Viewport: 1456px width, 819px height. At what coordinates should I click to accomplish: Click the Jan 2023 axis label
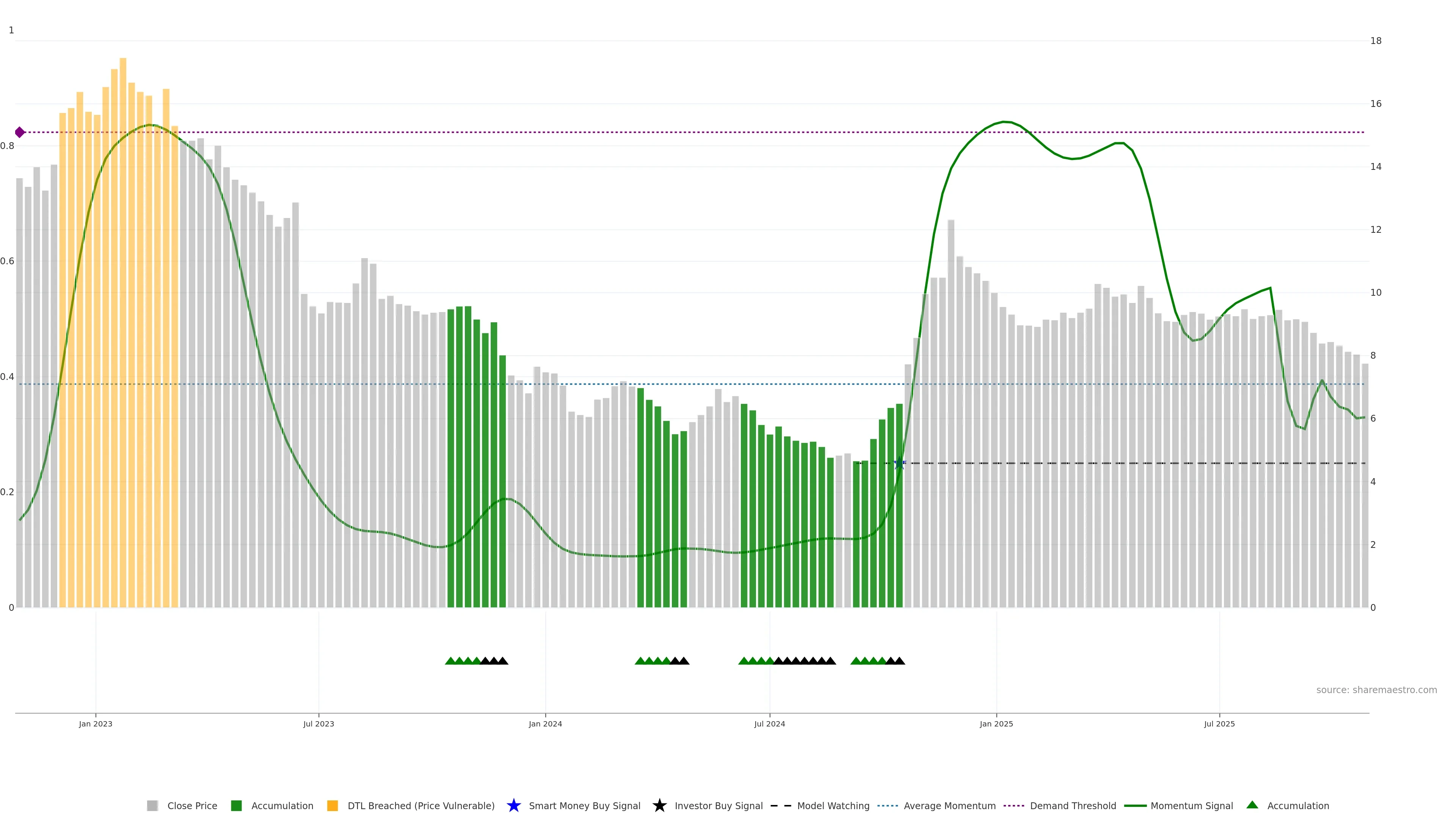[x=96, y=724]
